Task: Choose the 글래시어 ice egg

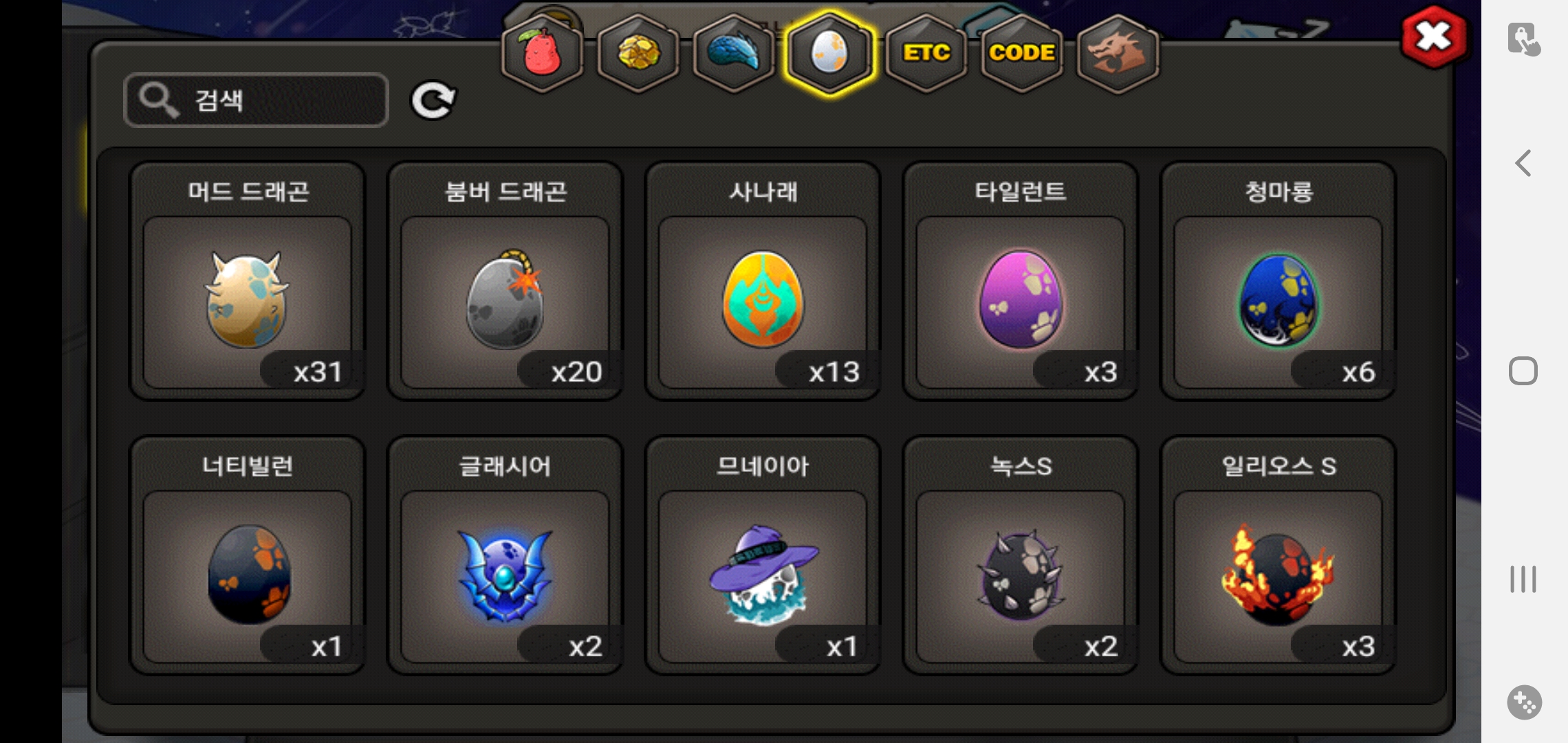Action: pos(505,555)
